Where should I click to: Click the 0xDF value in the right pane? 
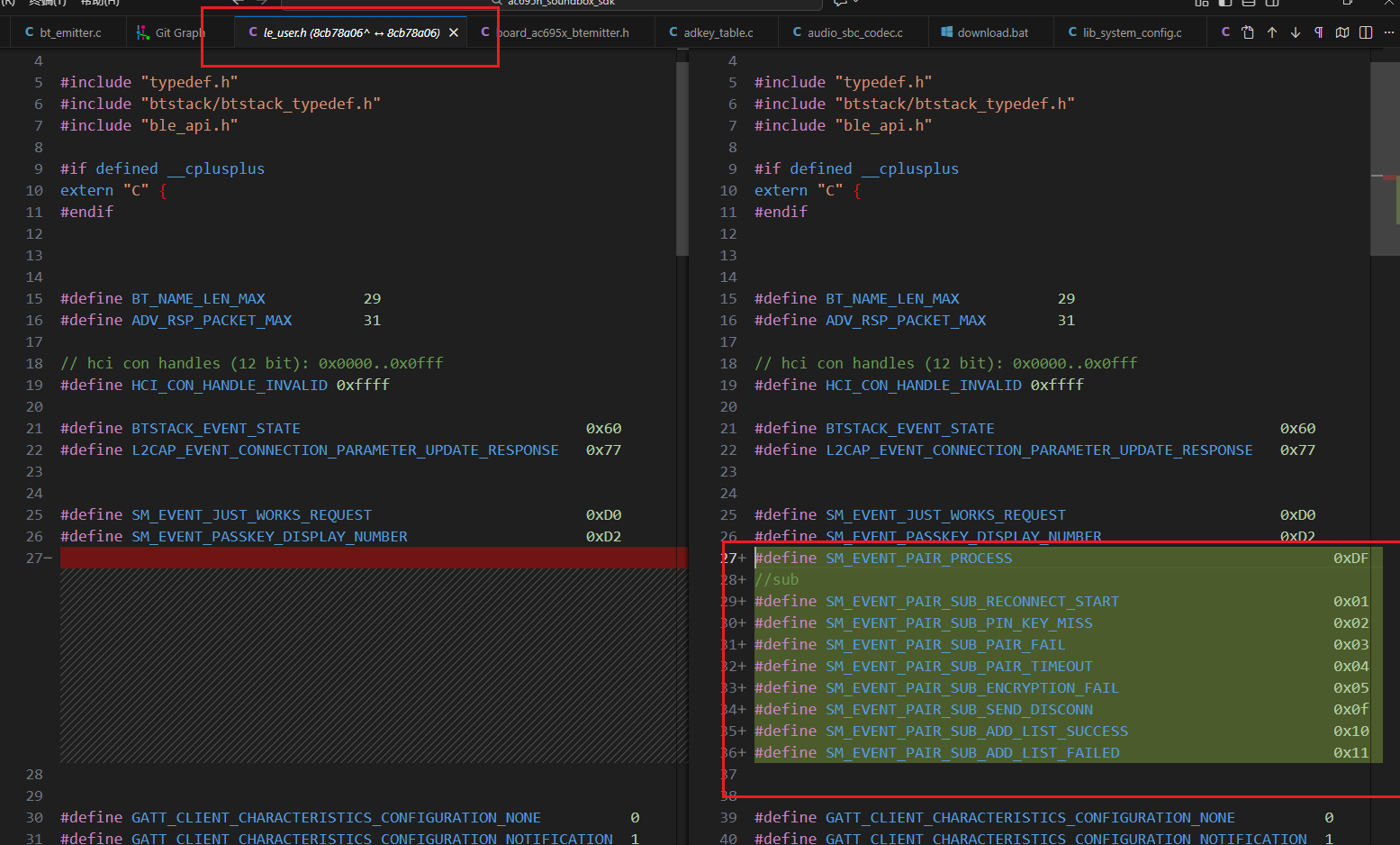pos(1351,559)
